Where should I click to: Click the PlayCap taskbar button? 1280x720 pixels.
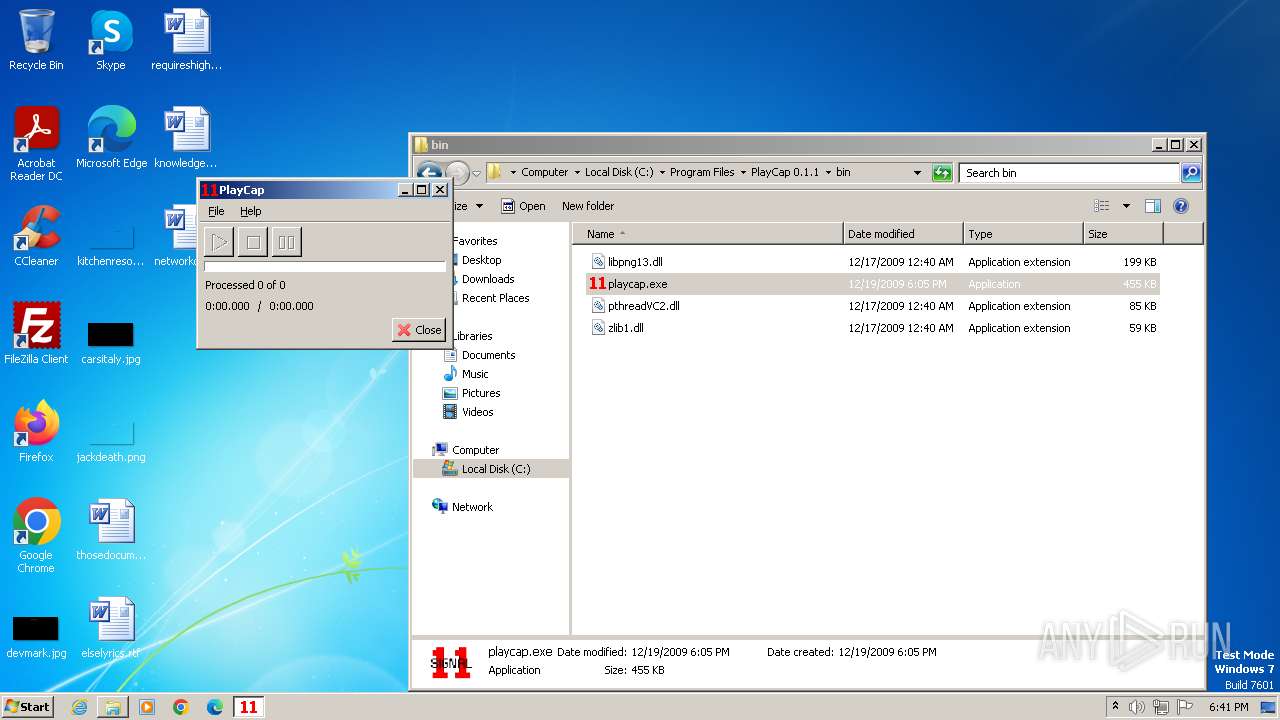click(x=248, y=707)
